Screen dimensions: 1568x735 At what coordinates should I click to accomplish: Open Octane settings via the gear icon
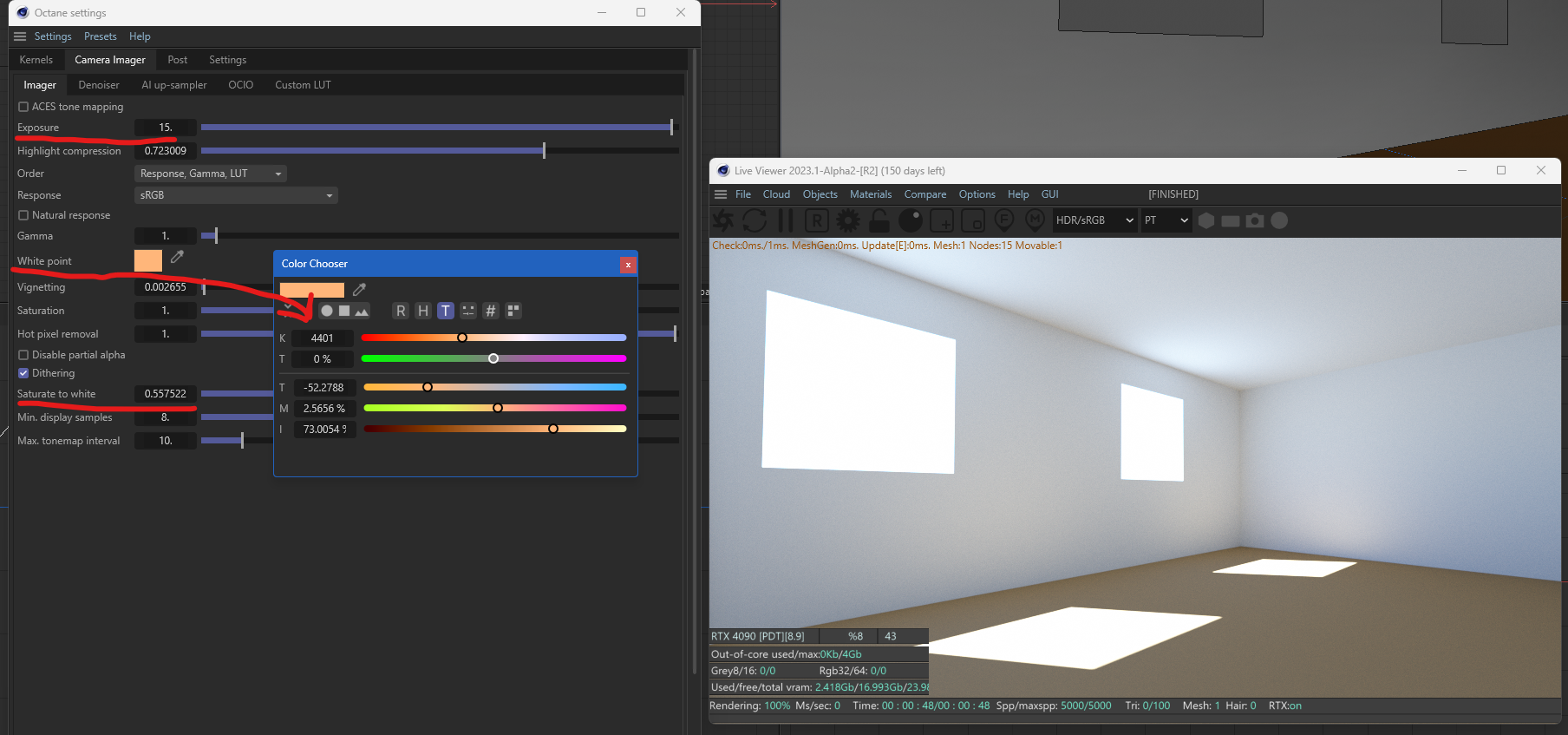tap(848, 220)
